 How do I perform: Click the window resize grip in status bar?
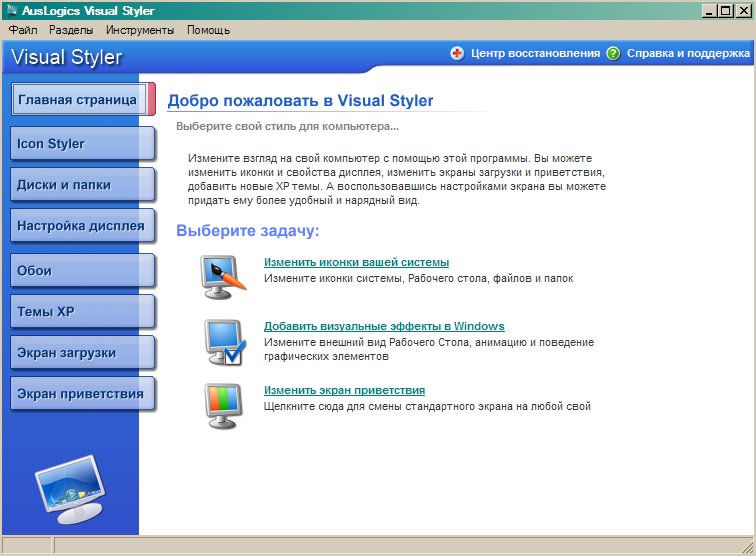(x=747, y=547)
